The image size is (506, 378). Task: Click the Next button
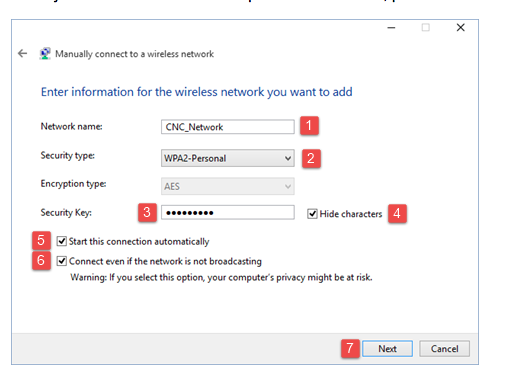(x=387, y=349)
